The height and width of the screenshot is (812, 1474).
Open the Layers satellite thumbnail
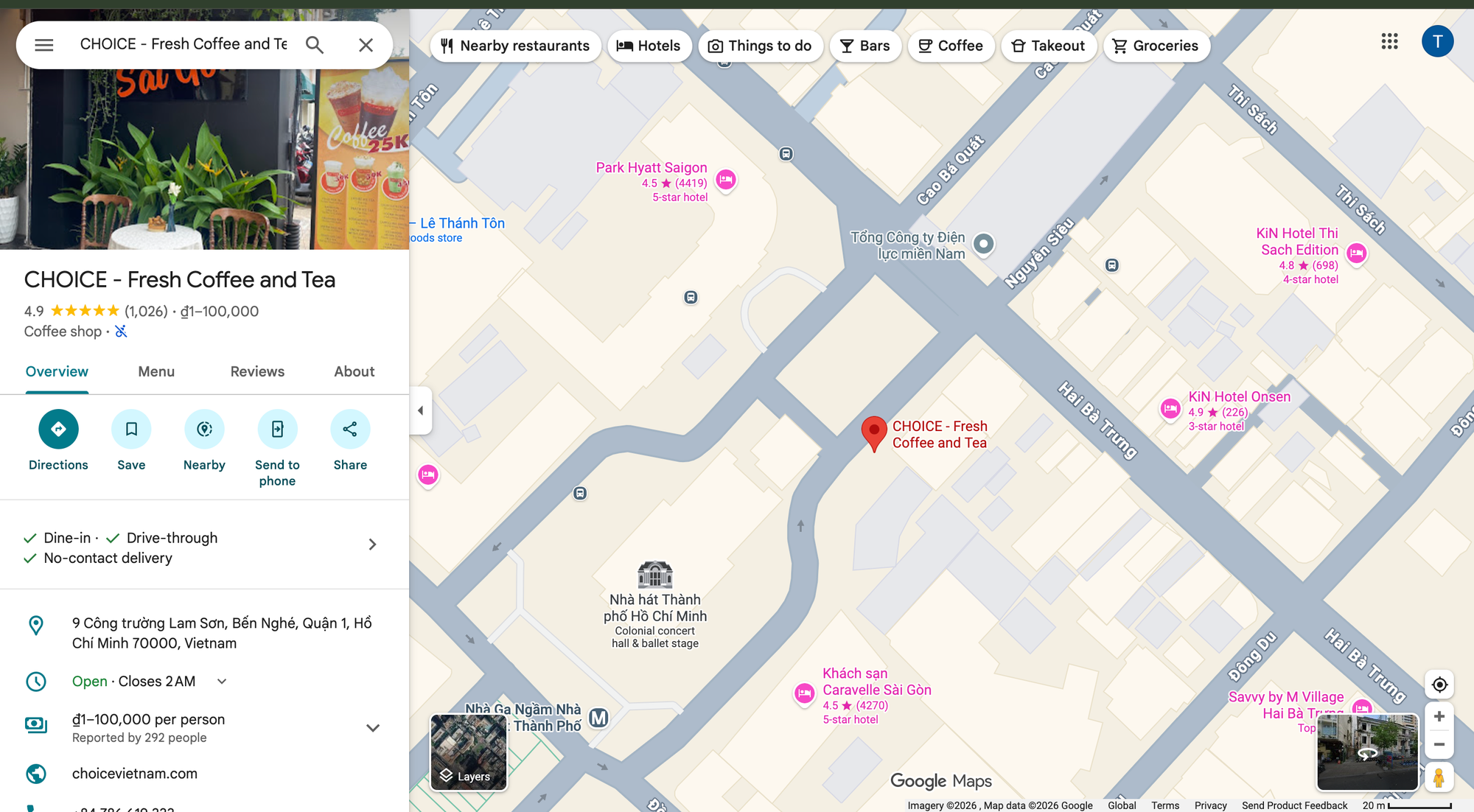pyautogui.click(x=469, y=752)
